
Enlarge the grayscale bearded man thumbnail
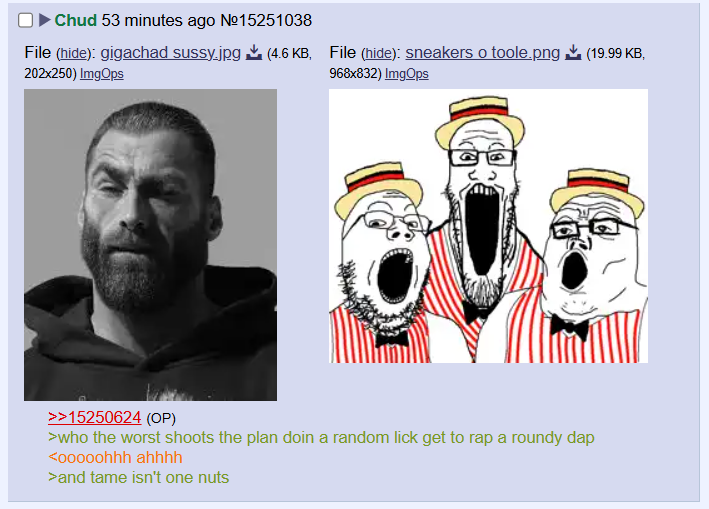(151, 245)
